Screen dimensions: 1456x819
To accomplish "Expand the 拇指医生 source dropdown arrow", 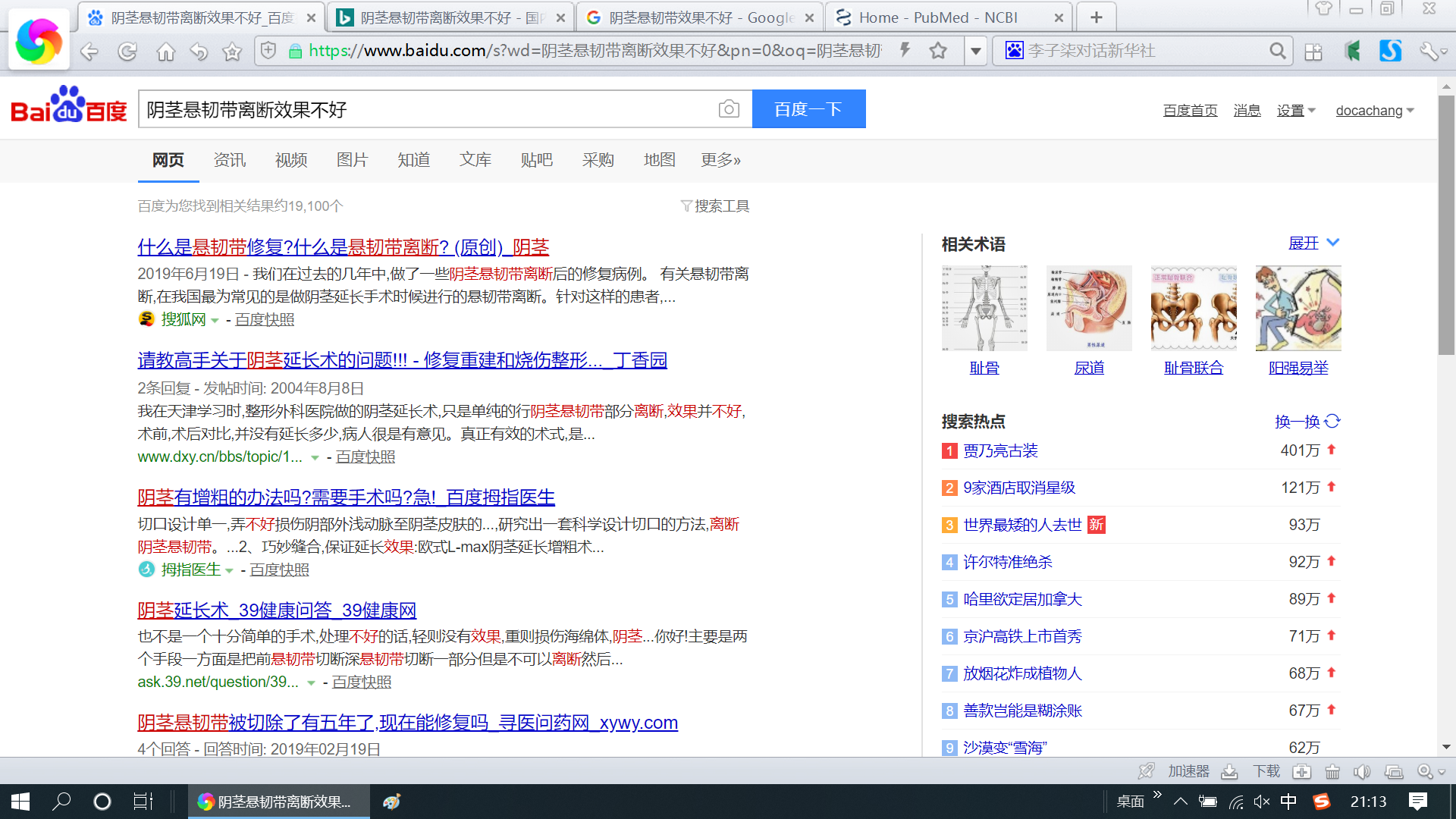I will (x=229, y=571).
